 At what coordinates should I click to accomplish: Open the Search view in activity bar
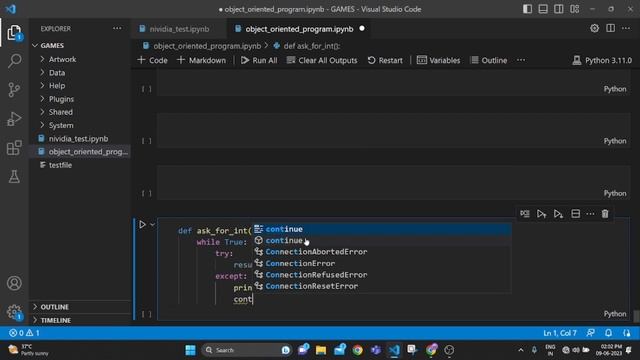click(14, 61)
